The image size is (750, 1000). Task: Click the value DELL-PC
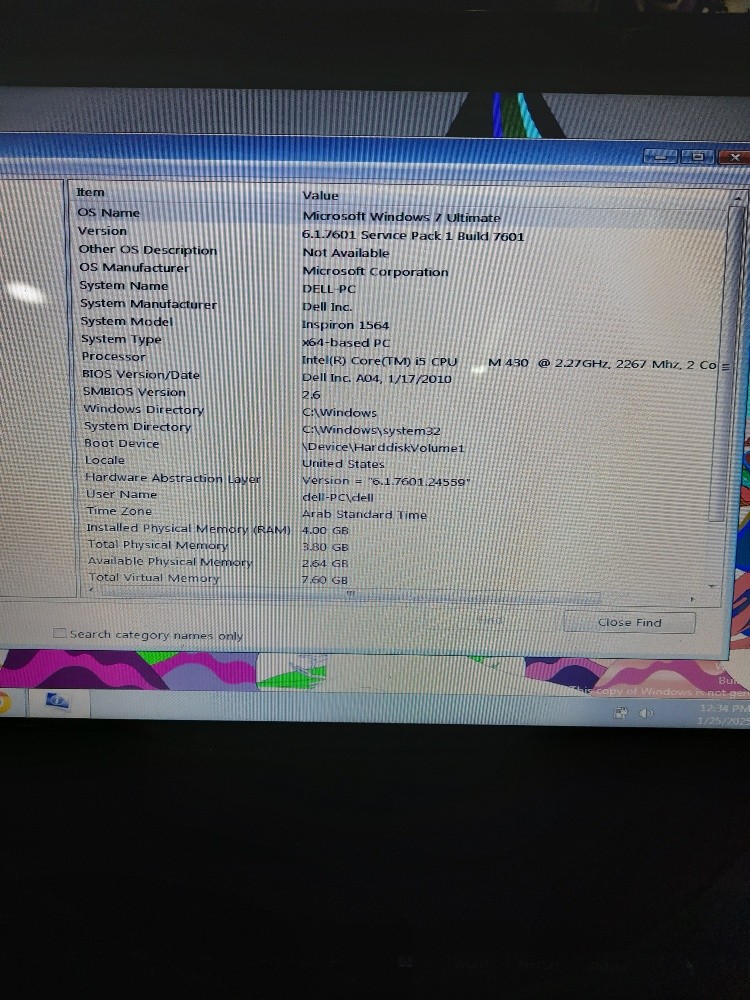pos(328,289)
